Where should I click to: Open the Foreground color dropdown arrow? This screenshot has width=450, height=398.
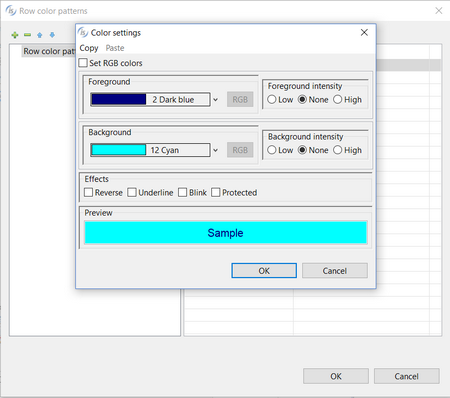click(x=216, y=99)
